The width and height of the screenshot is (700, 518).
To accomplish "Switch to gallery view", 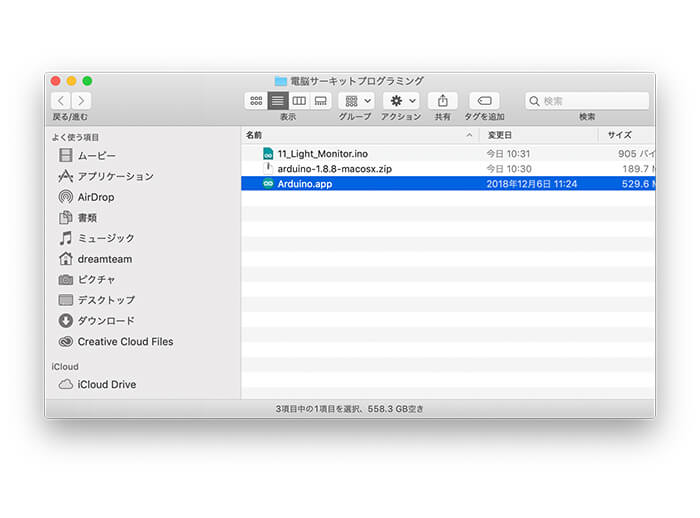I will tap(321, 100).
